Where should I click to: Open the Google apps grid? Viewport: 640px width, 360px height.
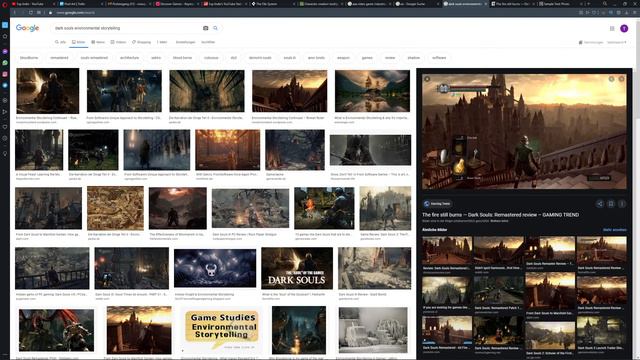point(612,28)
